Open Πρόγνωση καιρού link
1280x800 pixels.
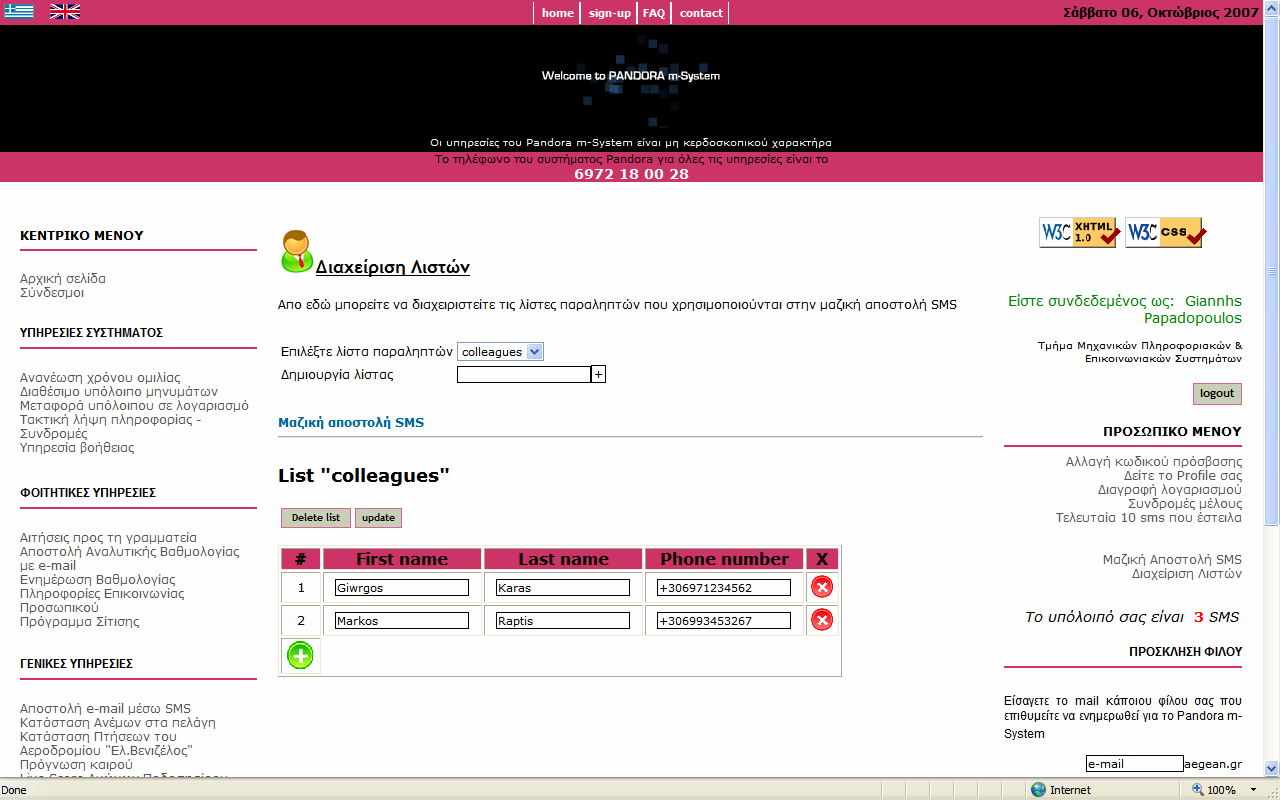tap(76, 765)
